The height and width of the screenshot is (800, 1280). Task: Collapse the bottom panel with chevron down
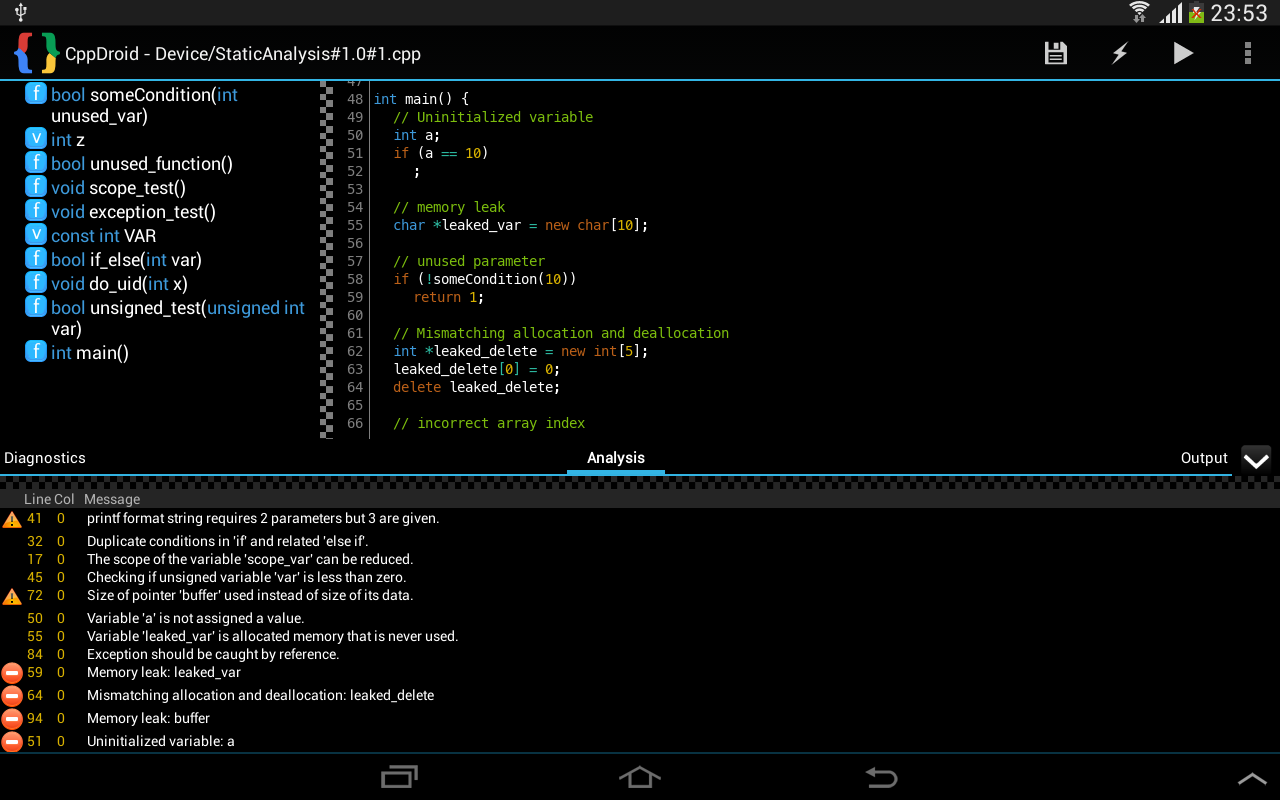[x=1256, y=459]
